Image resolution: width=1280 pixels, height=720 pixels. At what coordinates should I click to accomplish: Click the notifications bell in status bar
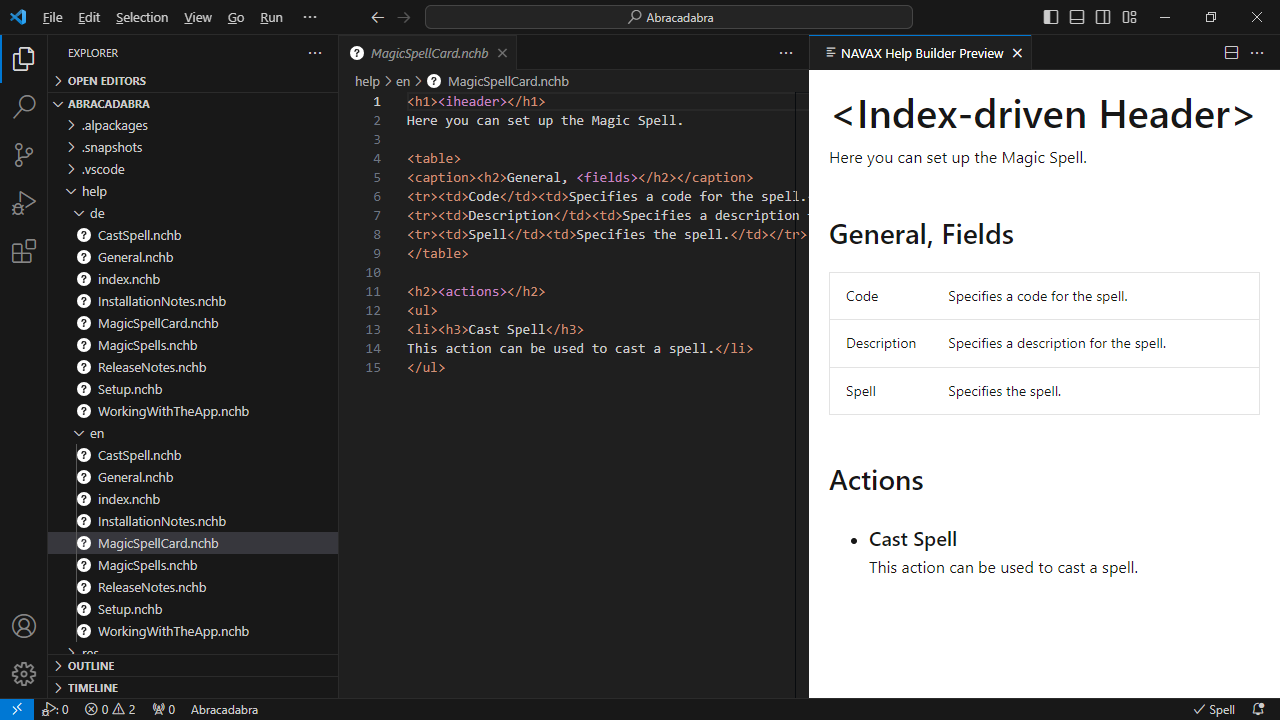click(x=1259, y=709)
